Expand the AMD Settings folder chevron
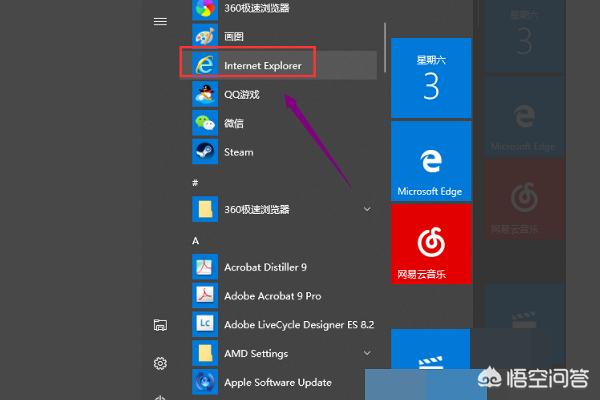Screen dimensions: 600x400 click(x=367, y=353)
